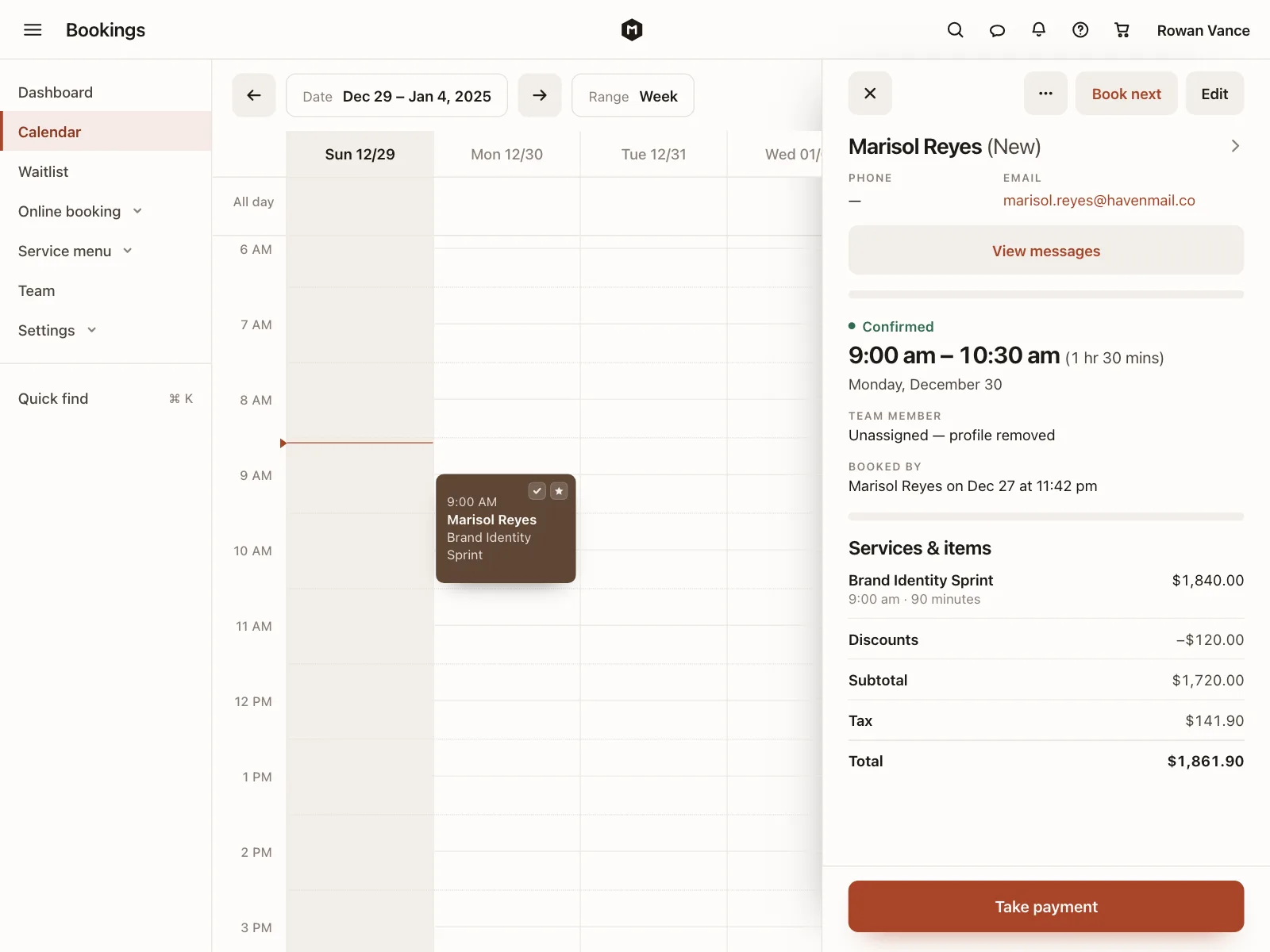Click the Total $1,861.90 amount
The image size is (1270, 952).
click(1205, 761)
